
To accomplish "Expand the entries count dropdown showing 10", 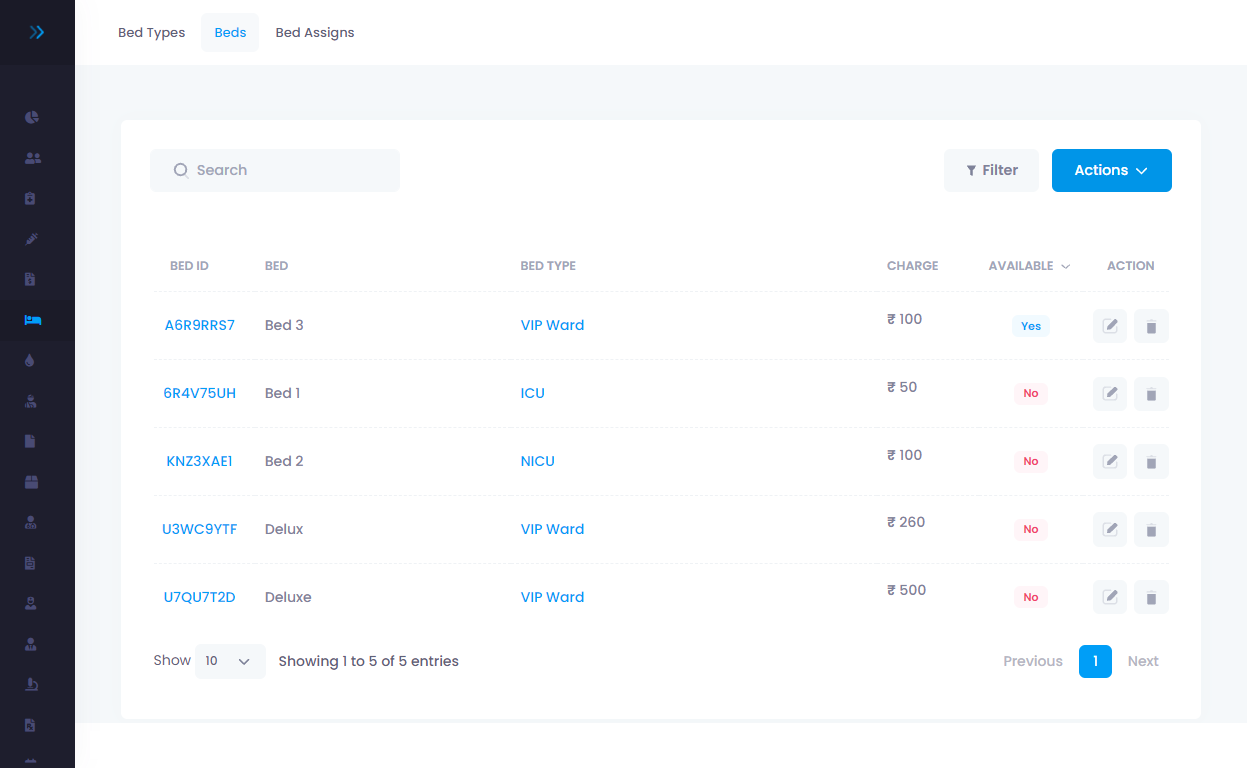I will point(230,661).
